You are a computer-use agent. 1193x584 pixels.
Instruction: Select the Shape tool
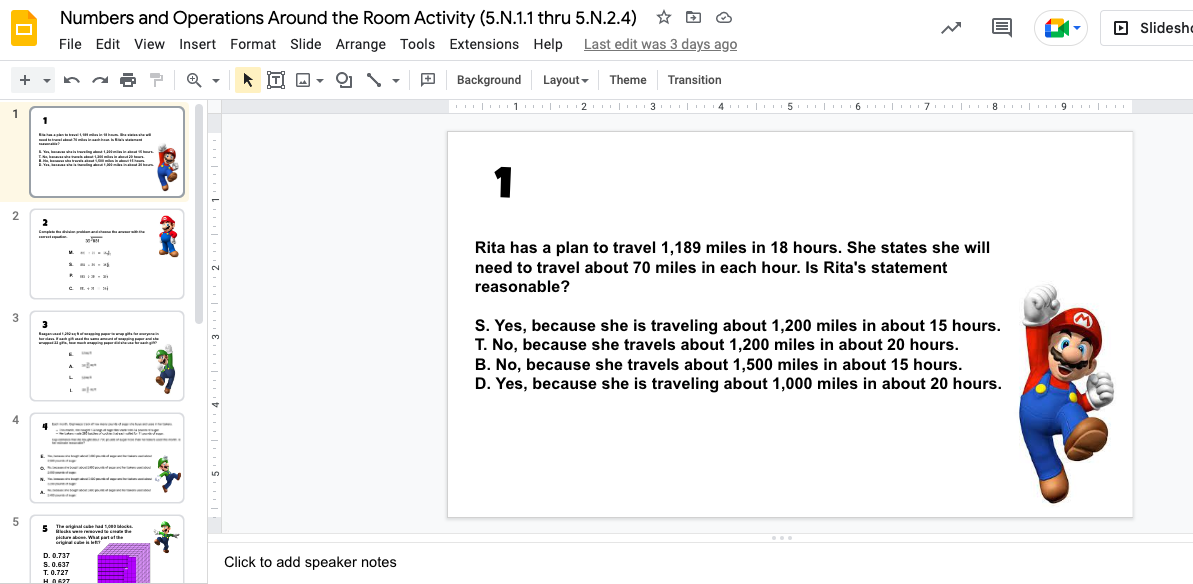point(343,80)
